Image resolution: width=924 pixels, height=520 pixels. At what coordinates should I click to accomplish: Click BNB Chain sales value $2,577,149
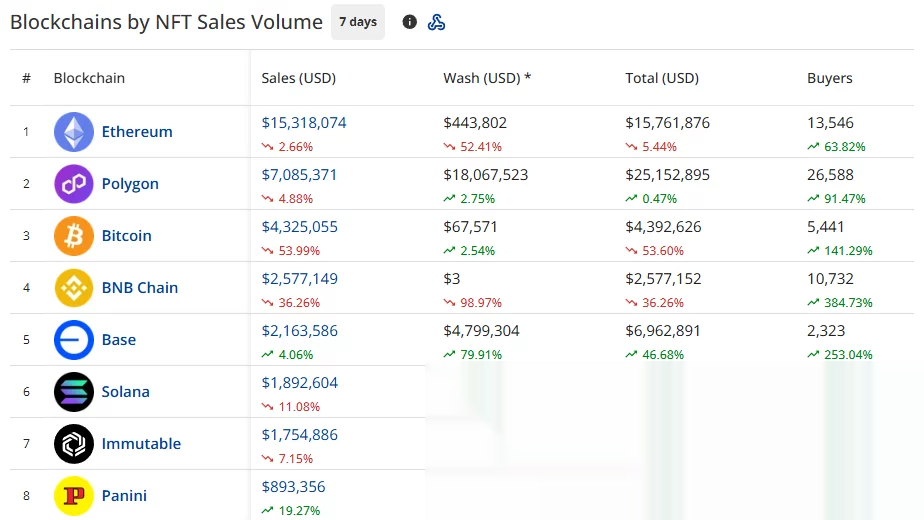tap(299, 278)
